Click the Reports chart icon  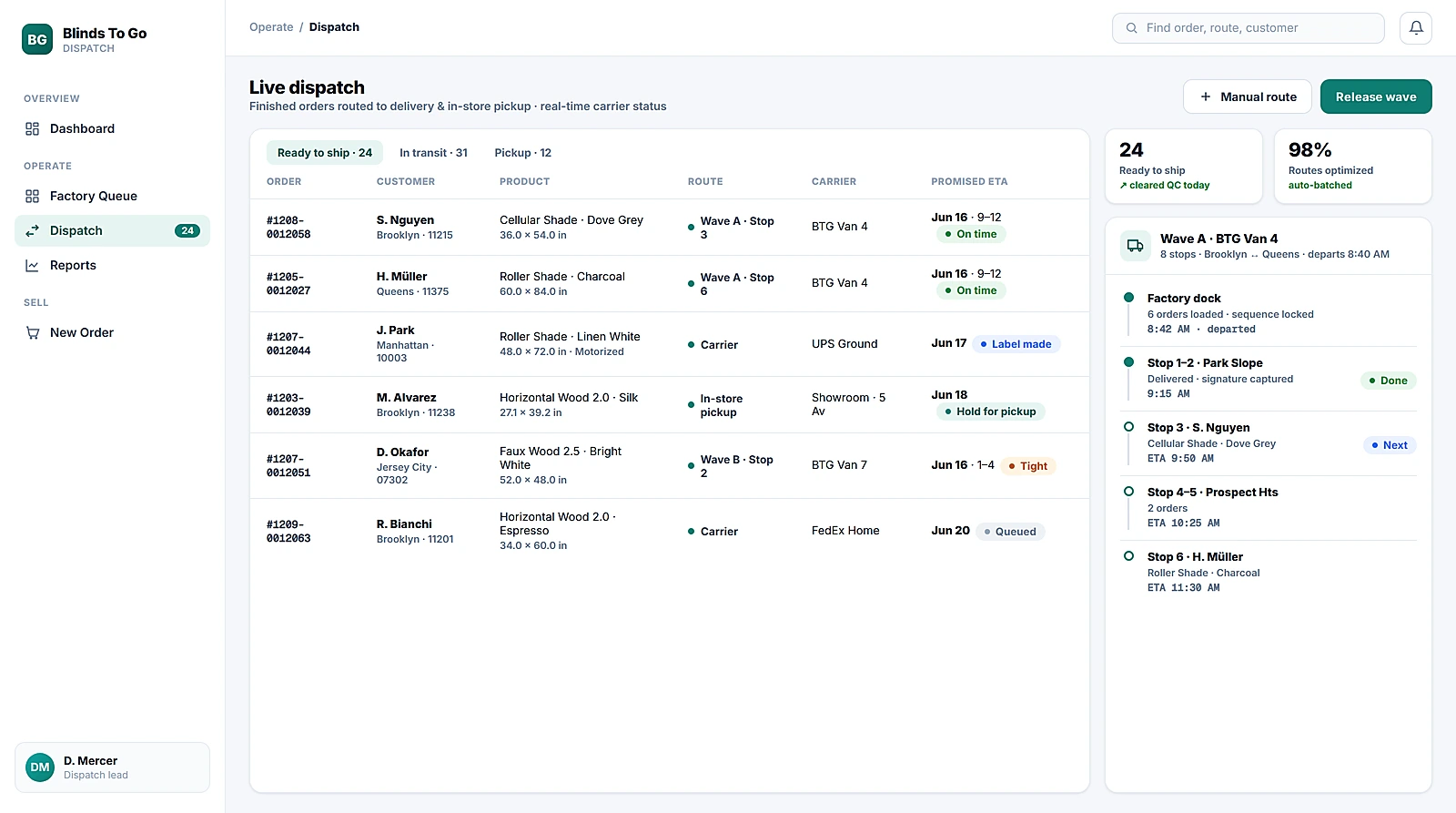(33, 266)
